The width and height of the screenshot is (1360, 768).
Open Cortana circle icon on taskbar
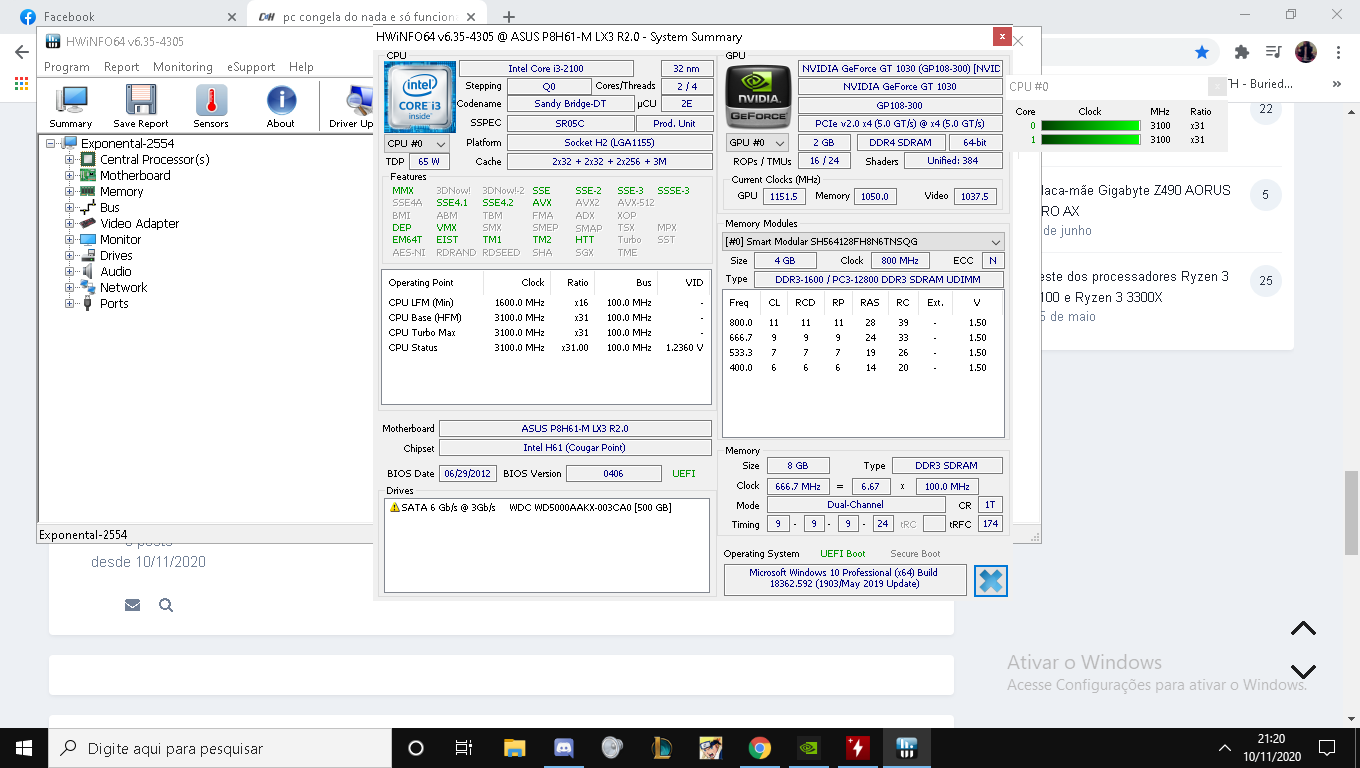[x=416, y=748]
